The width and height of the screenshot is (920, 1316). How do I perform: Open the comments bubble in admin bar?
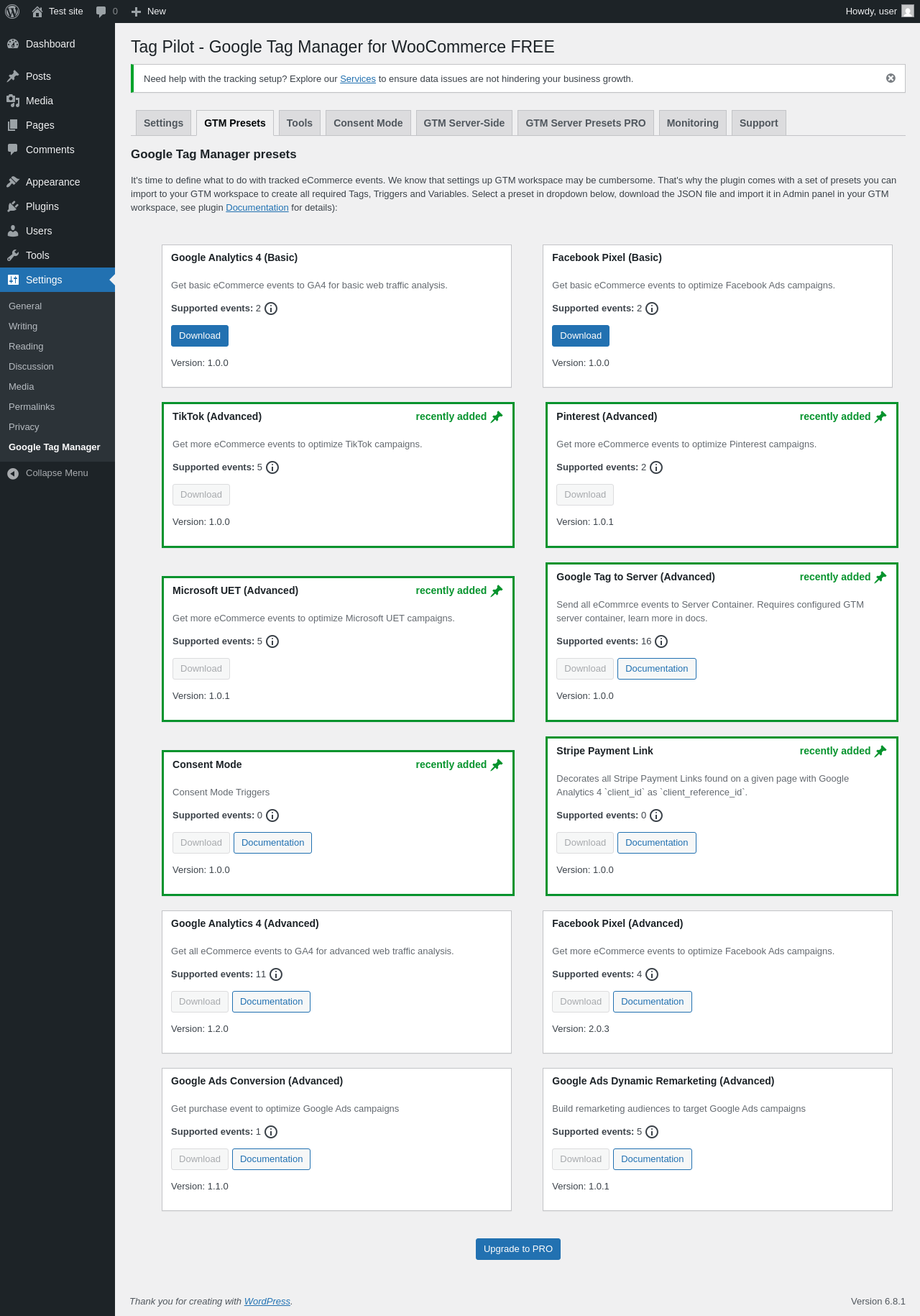(101, 12)
